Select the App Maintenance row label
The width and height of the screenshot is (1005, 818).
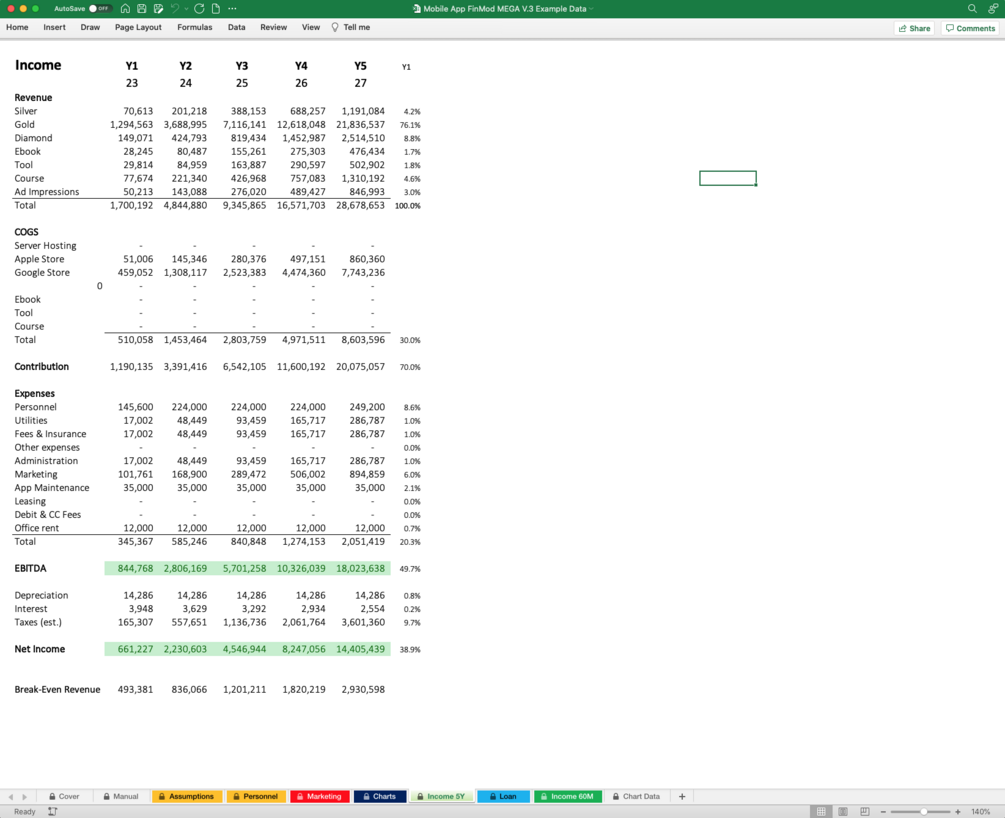click(52, 488)
